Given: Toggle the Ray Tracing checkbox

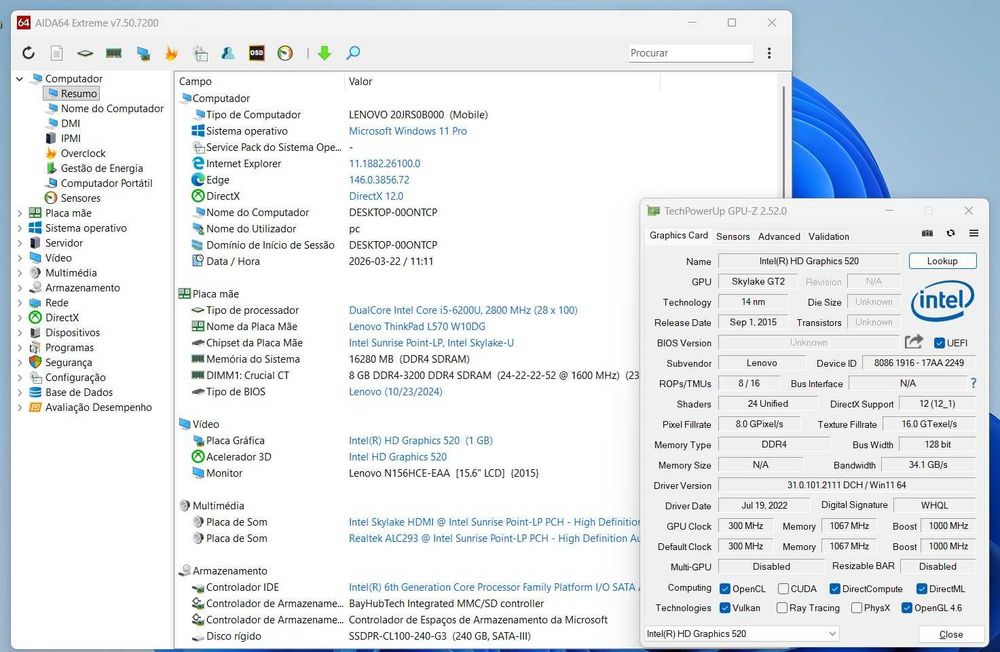Looking at the screenshot, I should click(782, 607).
